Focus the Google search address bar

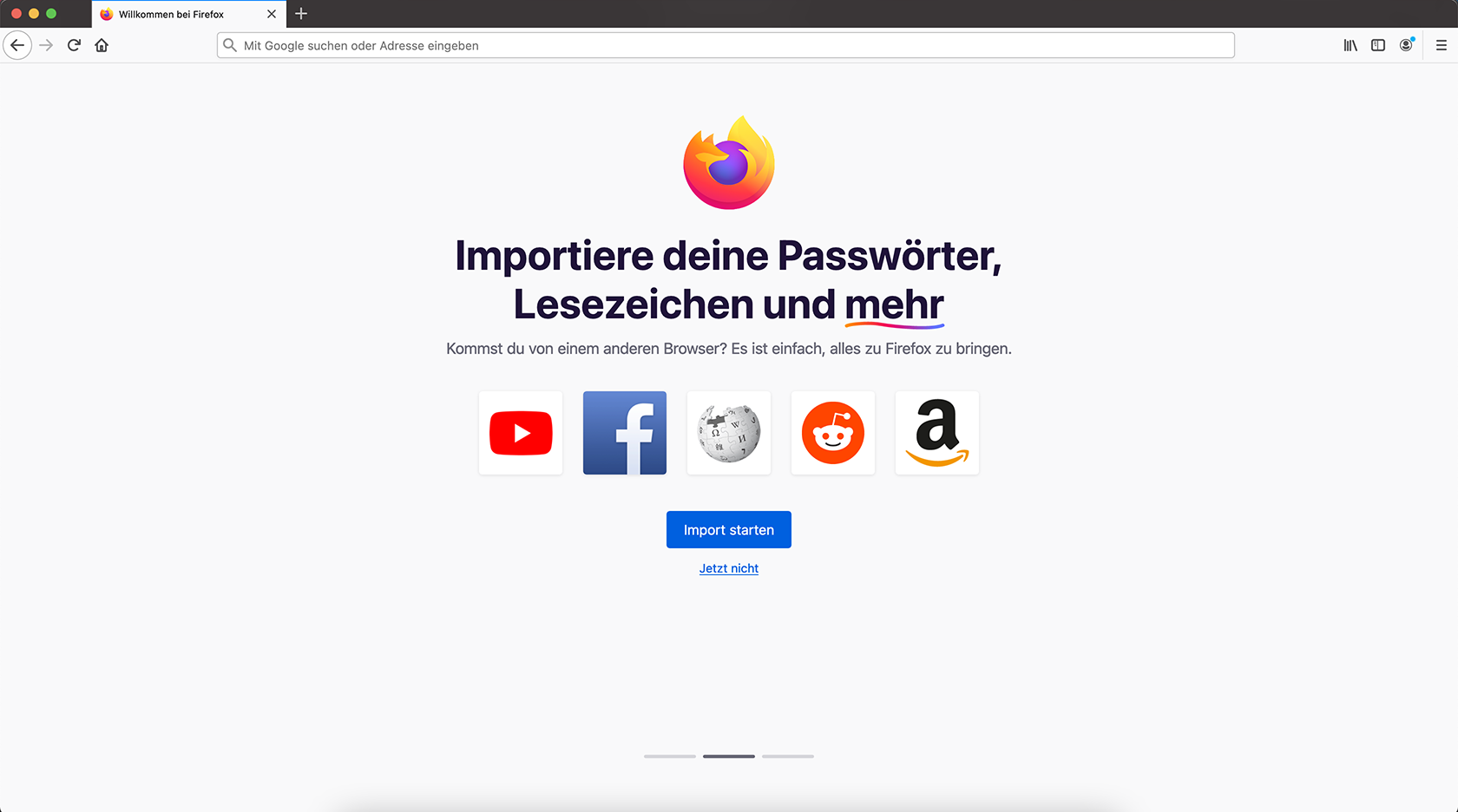(x=726, y=45)
